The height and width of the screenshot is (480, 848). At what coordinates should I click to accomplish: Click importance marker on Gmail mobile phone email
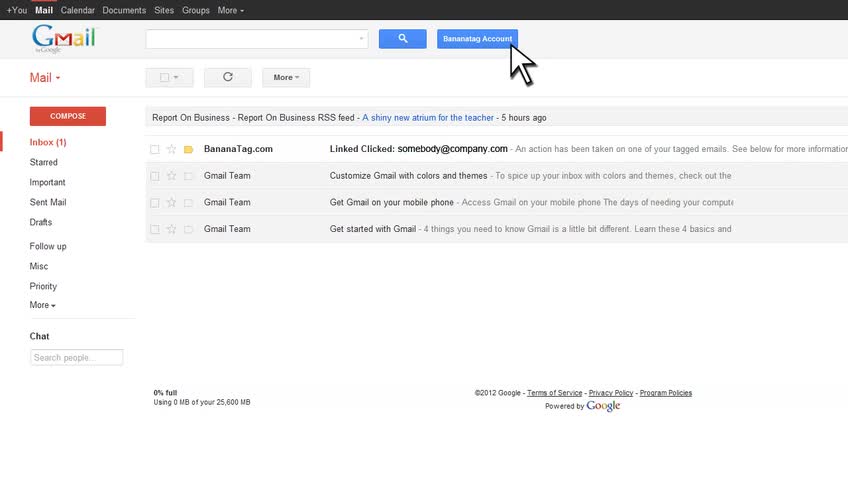click(188, 203)
